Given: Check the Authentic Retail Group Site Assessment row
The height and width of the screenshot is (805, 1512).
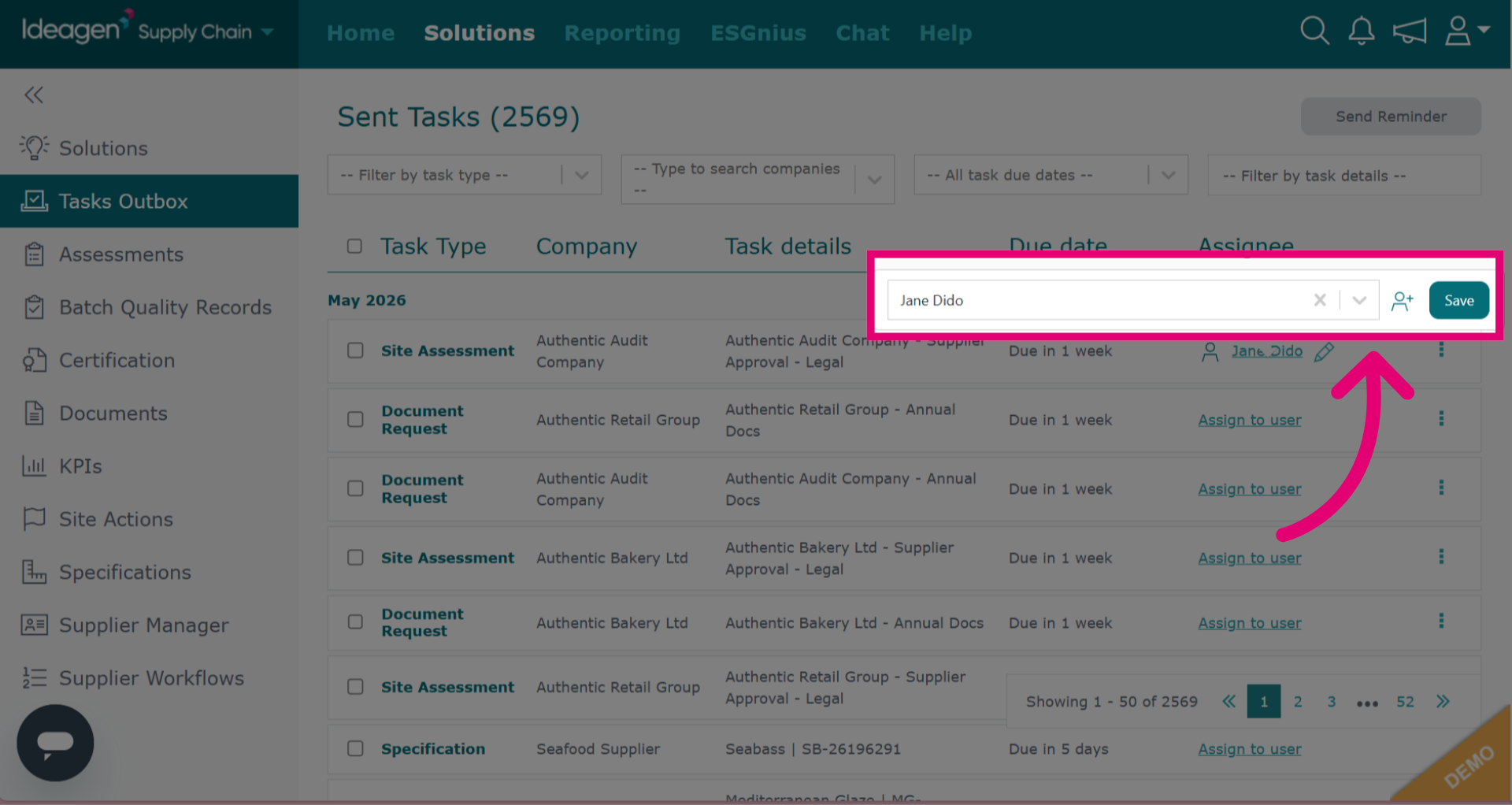Looking at the screenshot, I should tap(355, 686).
